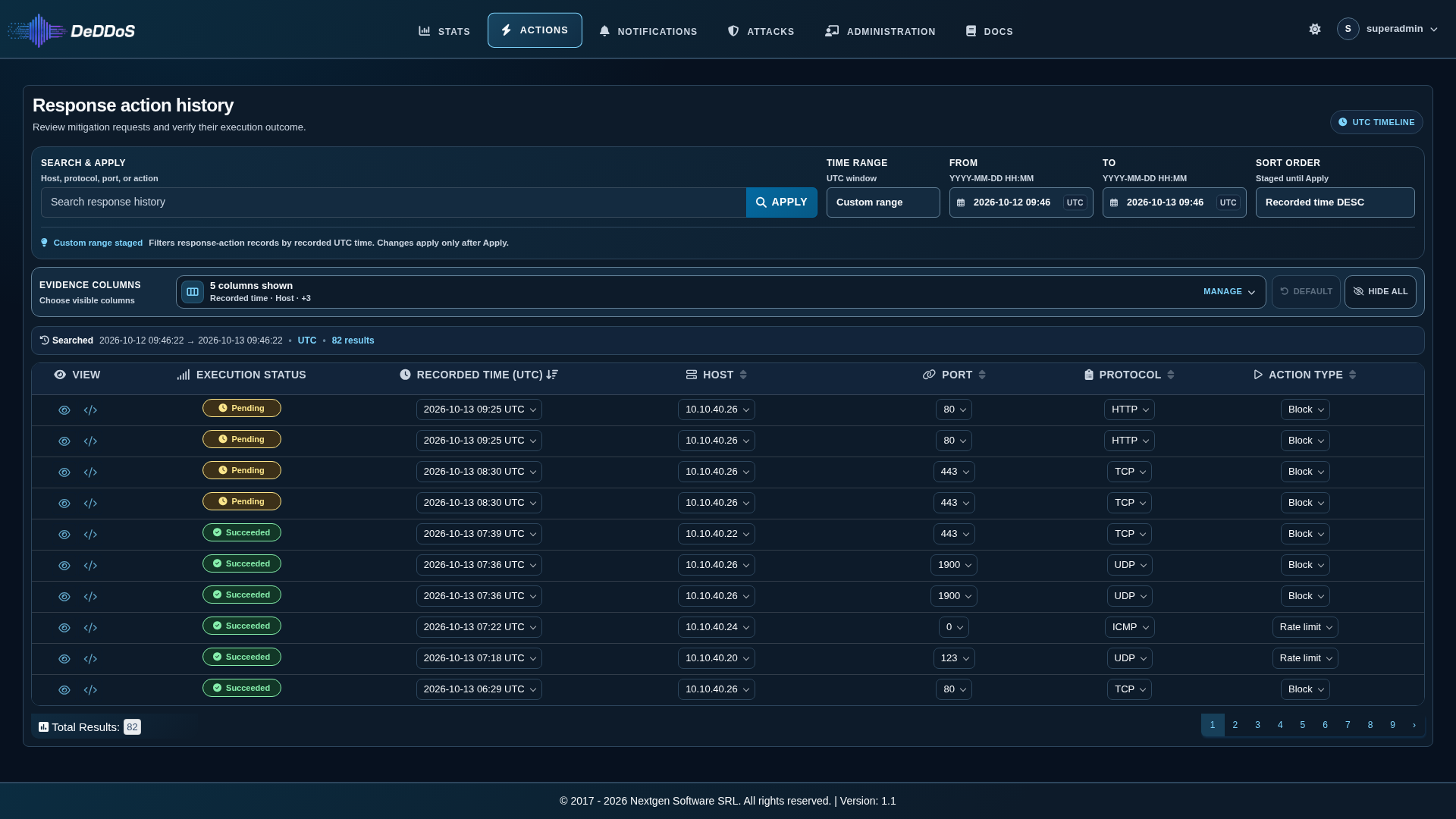
Task: View details of the 07:18 Rate limit row
Action: tap(64, 659)
